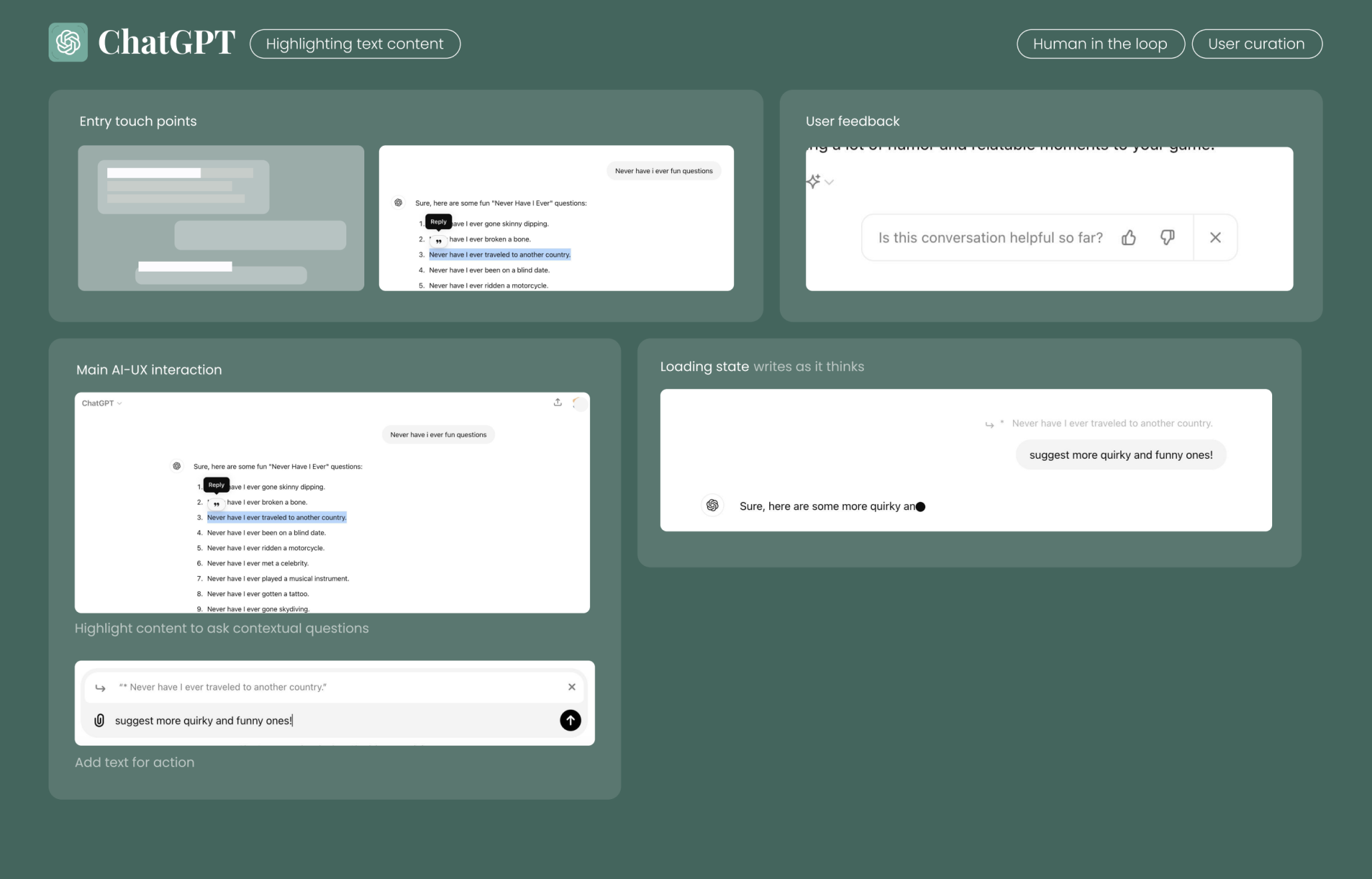The height and width of the screenshot is (879, 1372).
Task: Click the paperclip attach file icon
Action: pos(99,721)
